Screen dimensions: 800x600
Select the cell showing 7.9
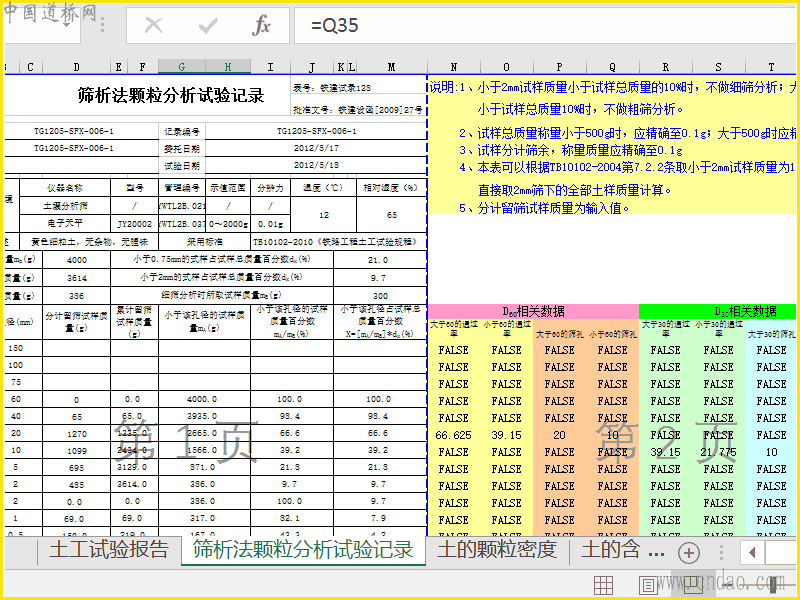click(x=378, y=518)
